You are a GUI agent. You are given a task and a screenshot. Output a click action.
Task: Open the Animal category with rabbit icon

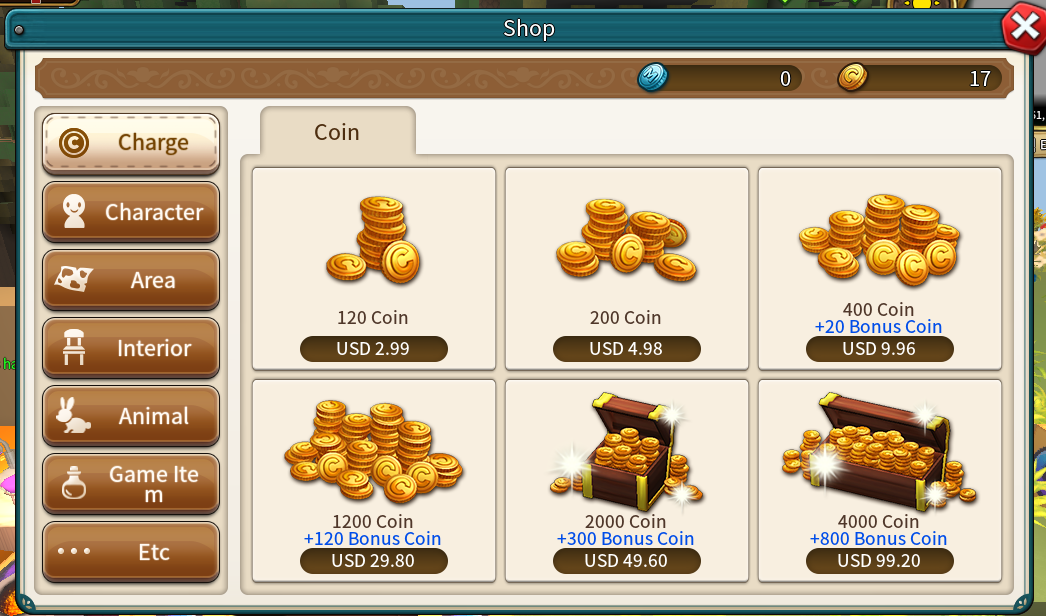[x=131, y=416]
